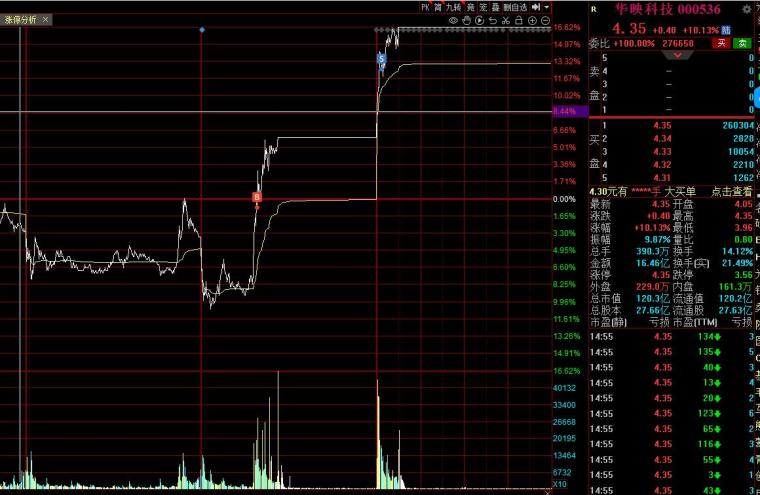This screenshot has width=760, height=495.
Task: Click the red B buy marker on chart
Action: (x=257, y=197)
